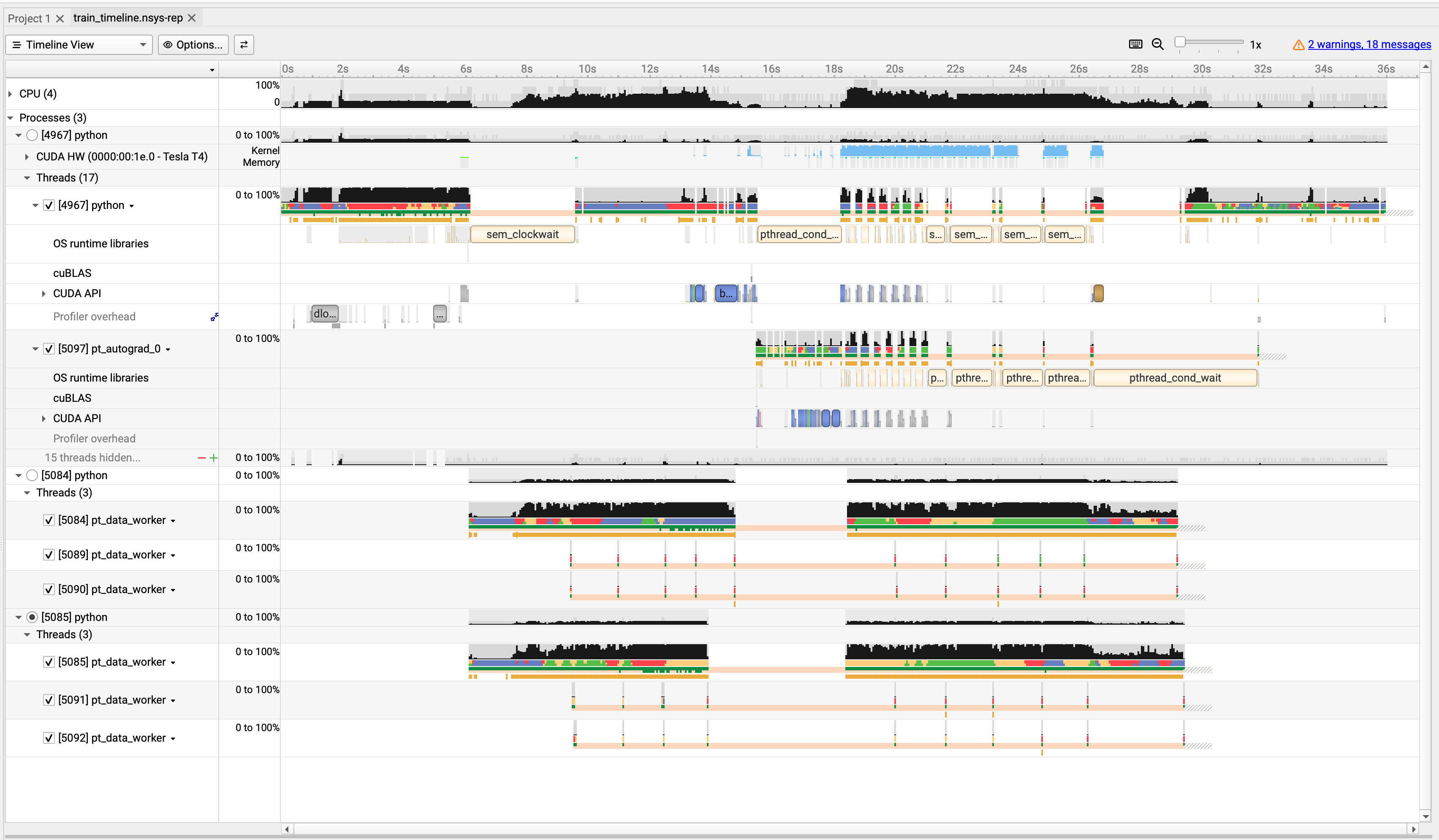Adjust the zoom level slider
The image size is (1439, 840).
pyautogui.click(x=1180, y=42)
